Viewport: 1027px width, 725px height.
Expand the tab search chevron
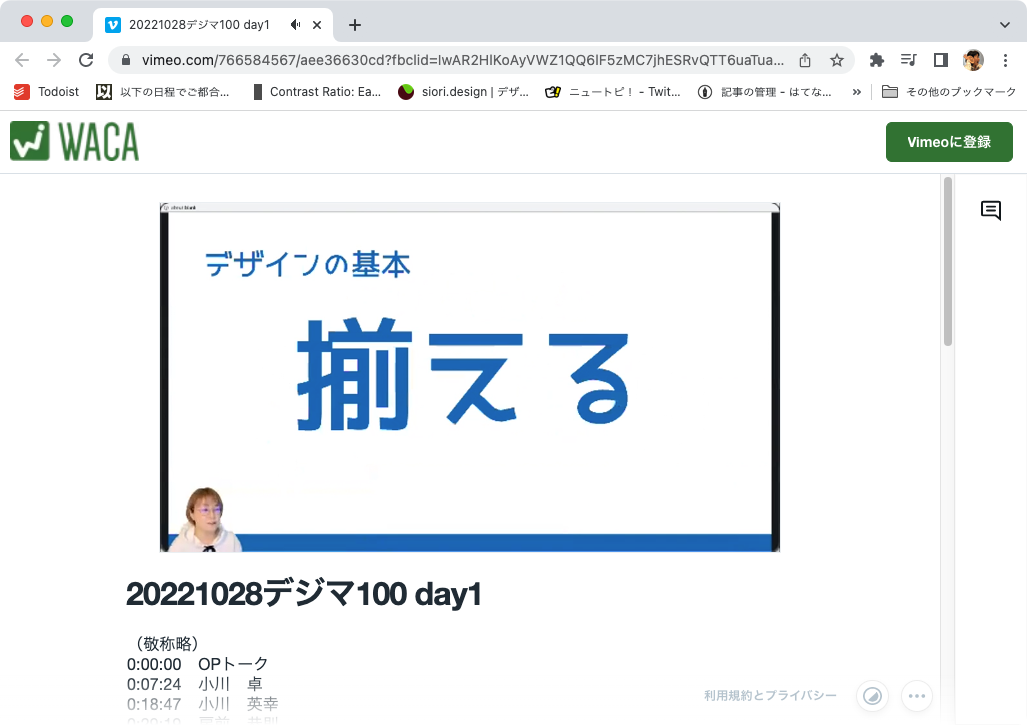pos(1005,25)
